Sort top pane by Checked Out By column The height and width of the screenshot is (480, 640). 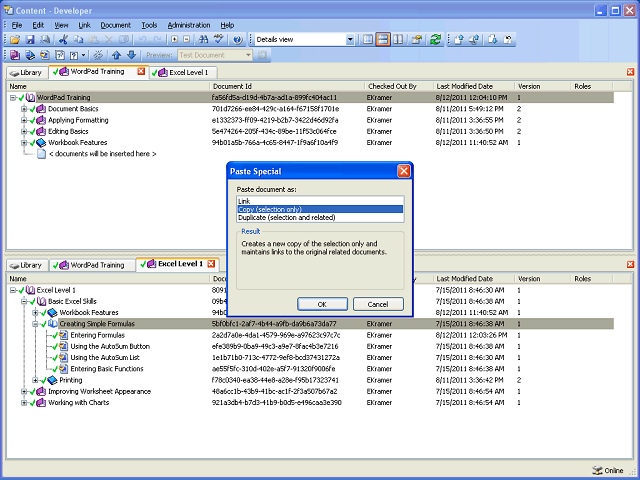[398, 87]
